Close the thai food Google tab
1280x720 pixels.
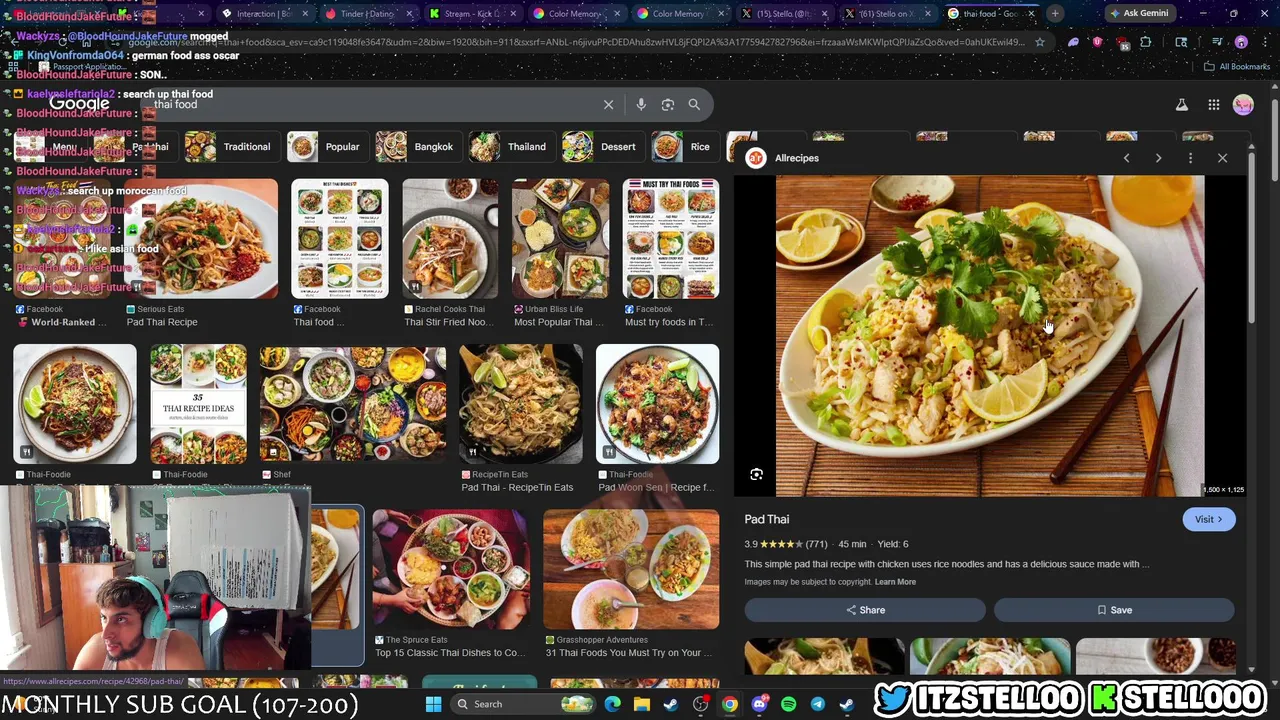coord(1031,14)
